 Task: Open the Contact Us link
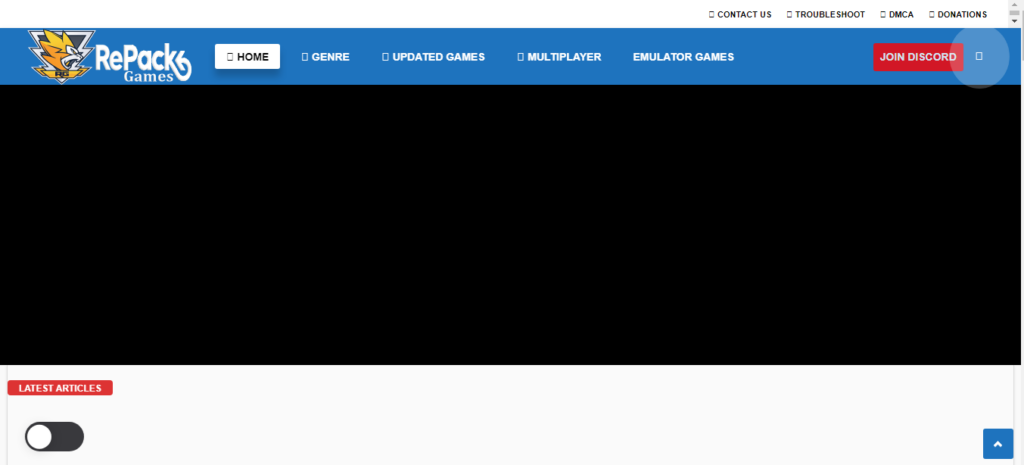pos(740,14)
